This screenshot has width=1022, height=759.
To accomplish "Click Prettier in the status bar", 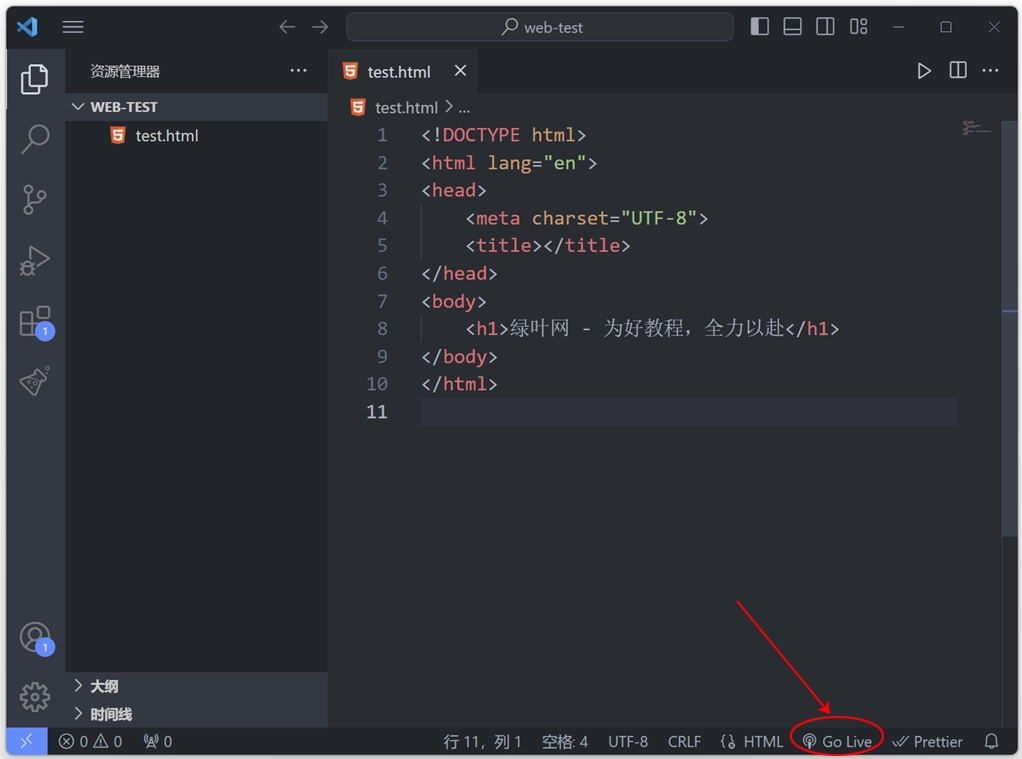I will (x=927, y=741).
